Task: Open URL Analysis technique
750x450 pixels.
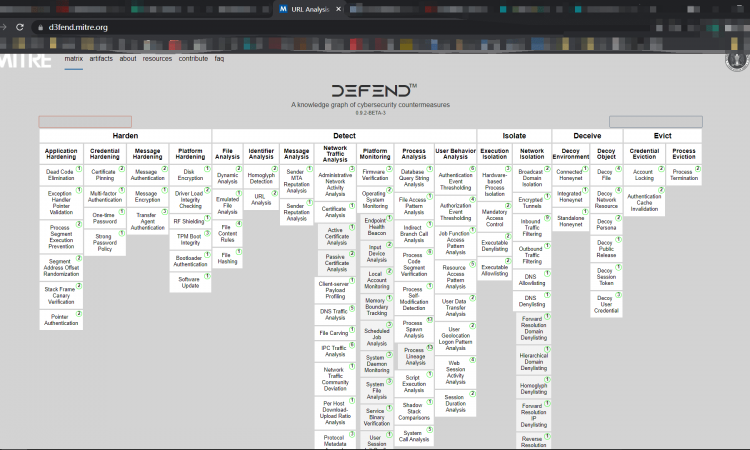Action: click(261, 199)
